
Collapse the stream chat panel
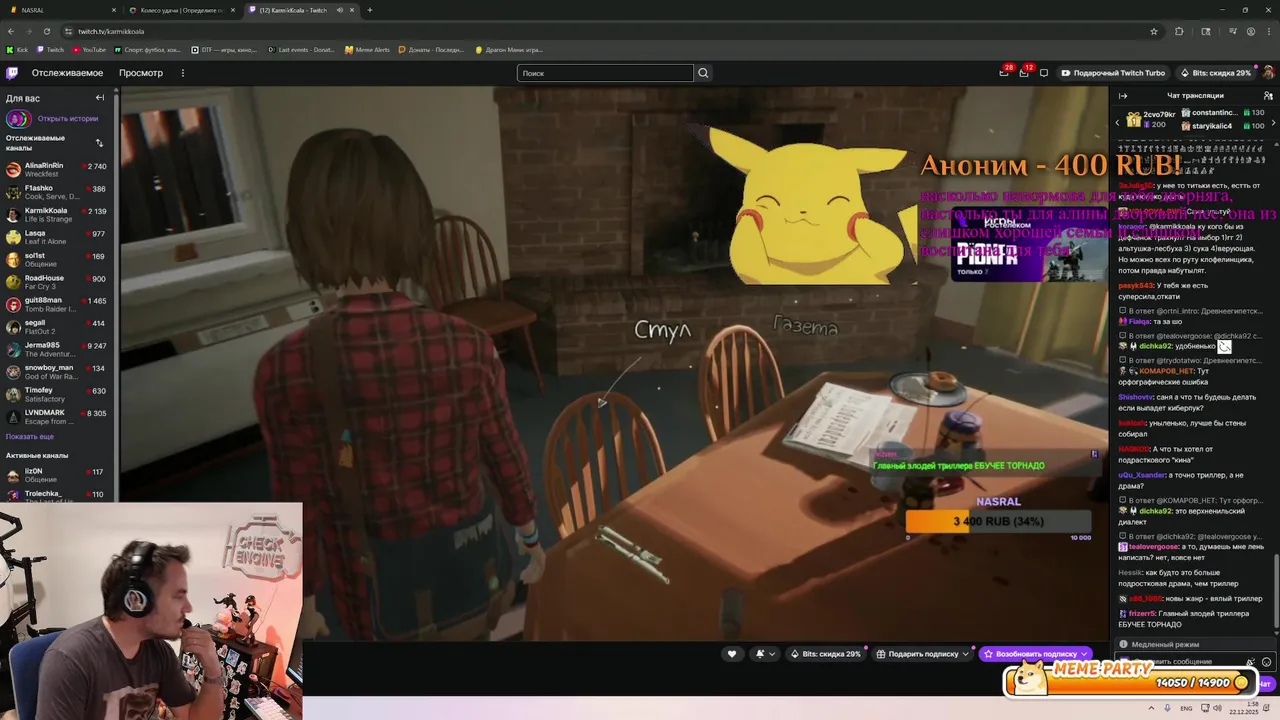pos(1122,96)
